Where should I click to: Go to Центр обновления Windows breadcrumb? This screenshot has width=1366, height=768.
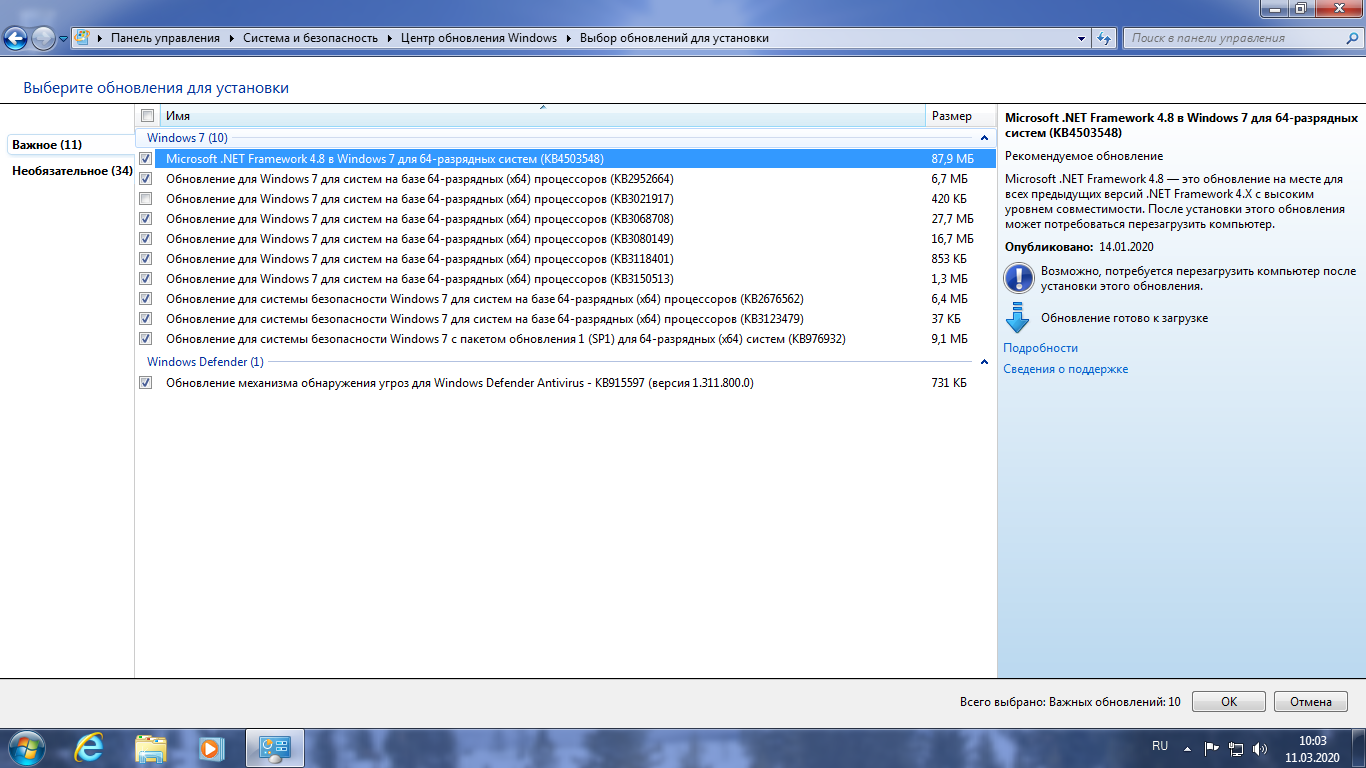pyautogui.click(x=478, y=38)
